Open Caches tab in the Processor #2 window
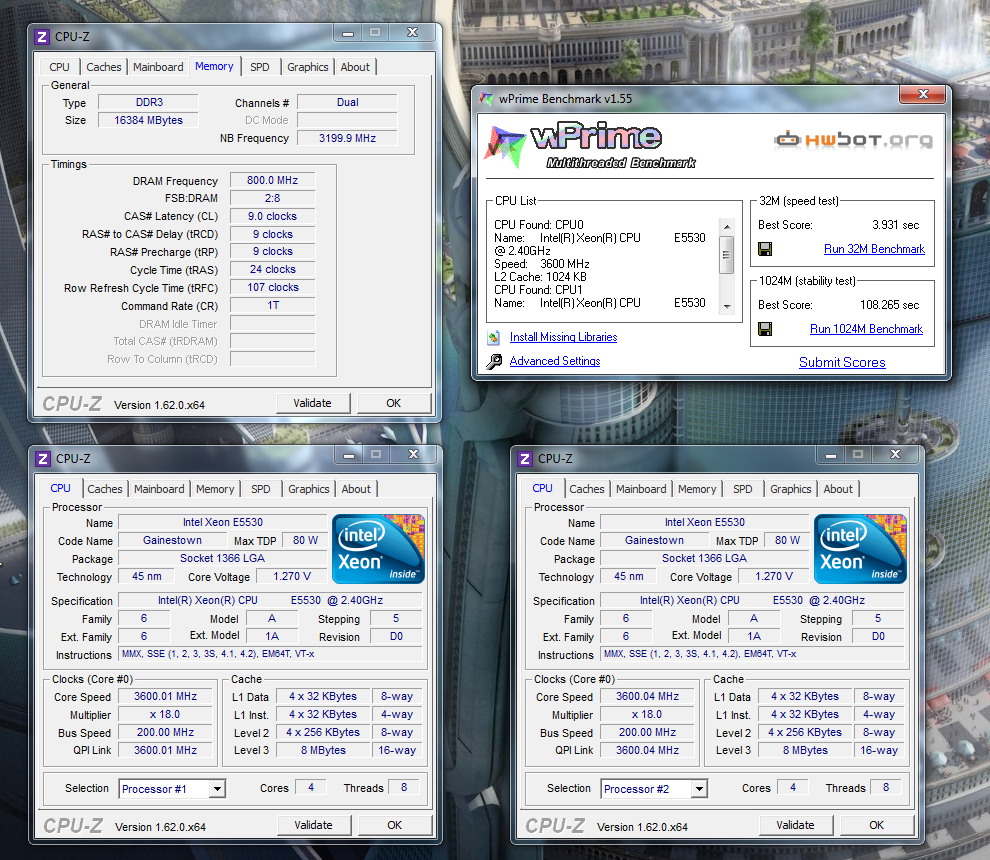 point(587,489)
